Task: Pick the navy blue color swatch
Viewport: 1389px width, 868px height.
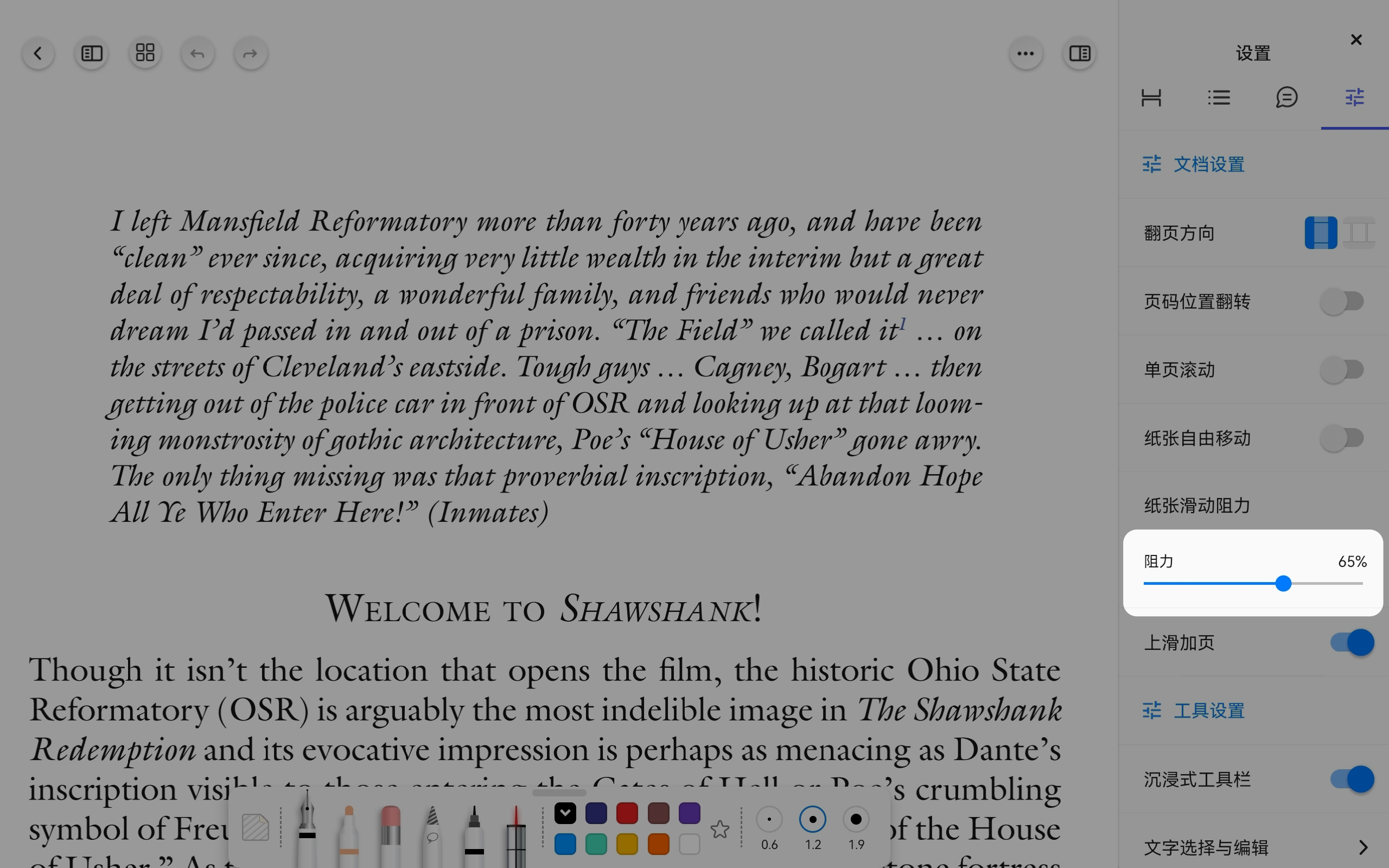Action: pos(596,813)
